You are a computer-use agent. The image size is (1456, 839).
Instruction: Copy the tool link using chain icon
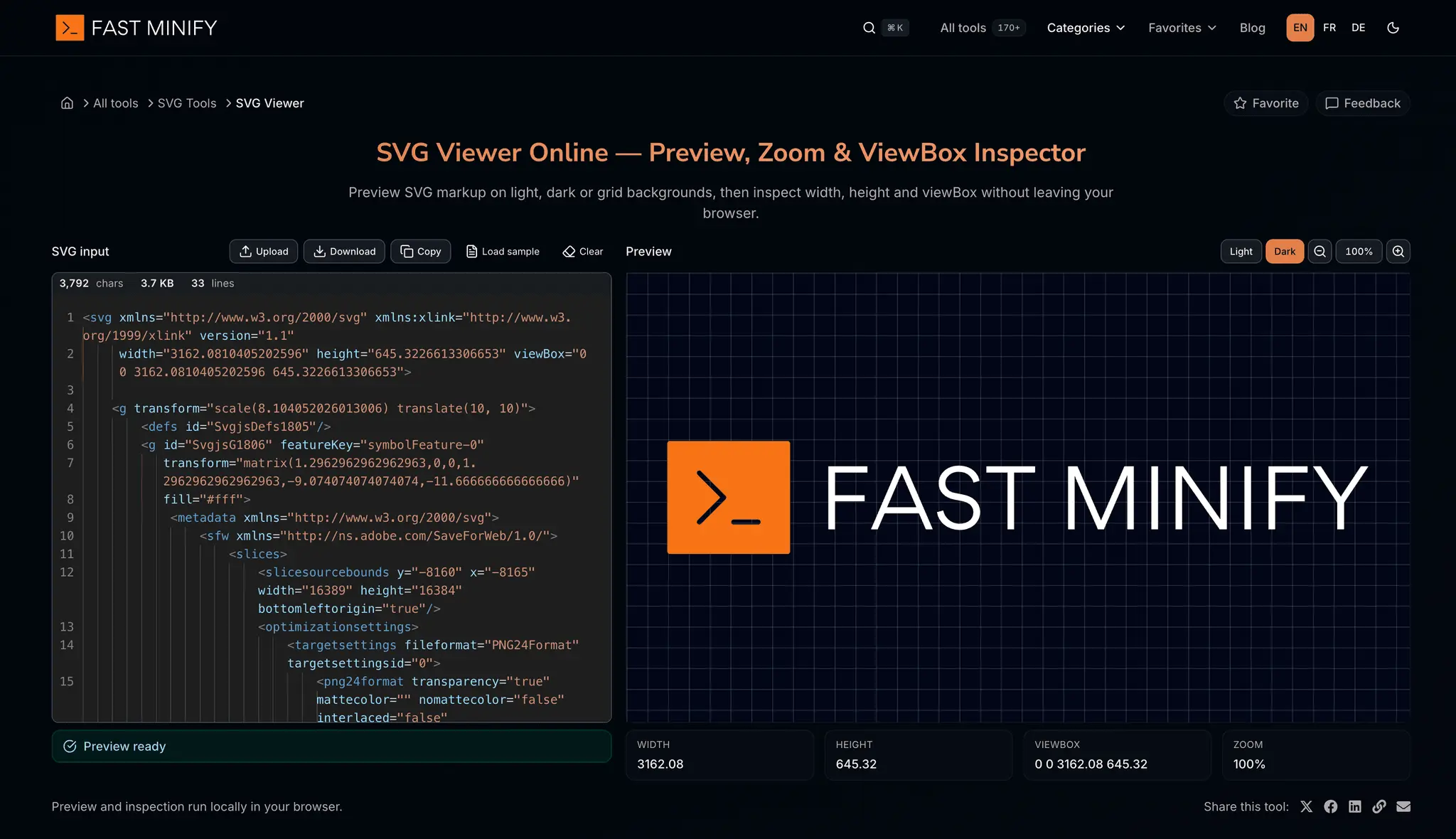(1379, 806)
